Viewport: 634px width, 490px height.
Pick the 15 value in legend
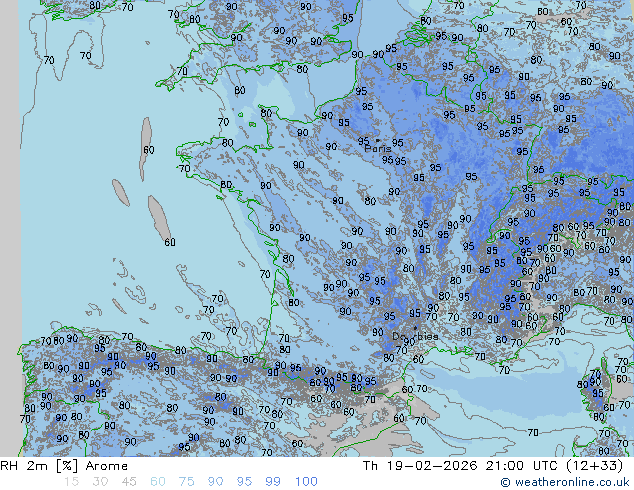[x=71, y=482]
